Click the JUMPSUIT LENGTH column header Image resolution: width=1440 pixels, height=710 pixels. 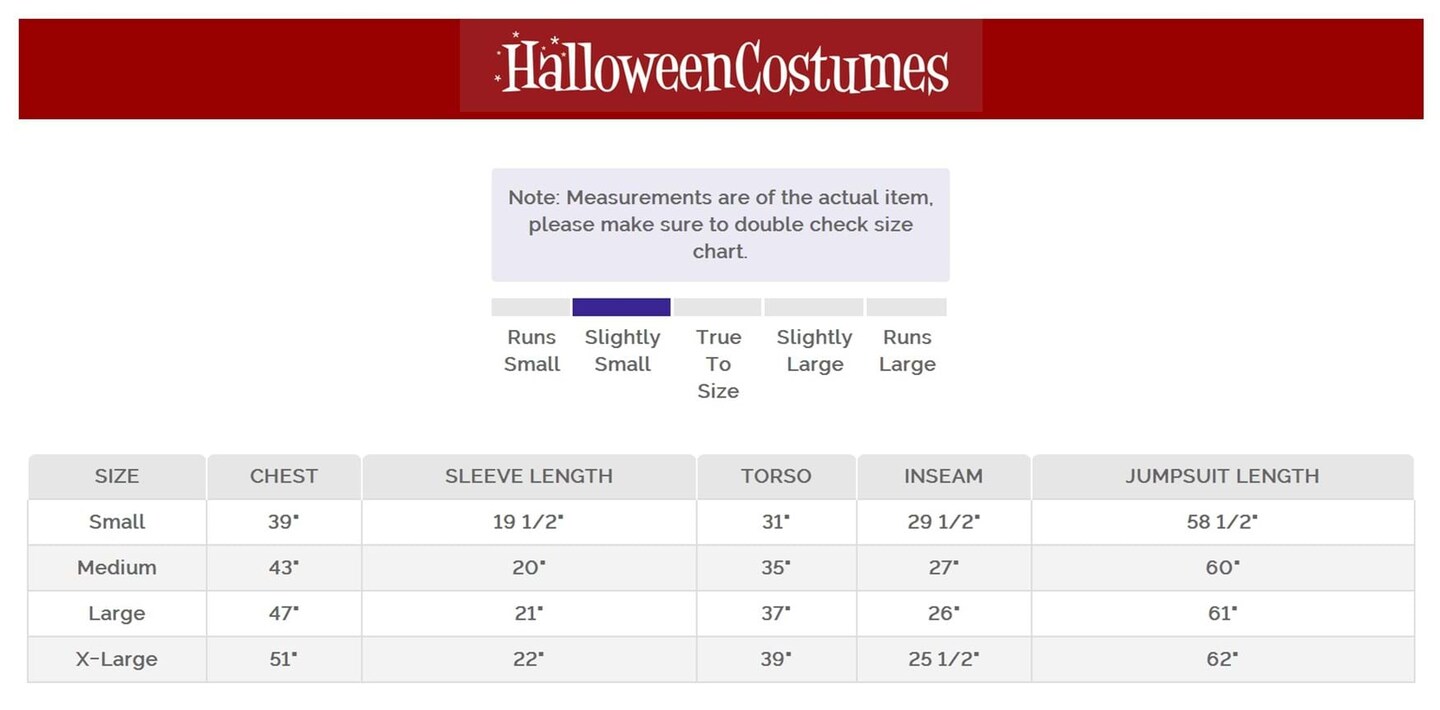[x=1222, y=476]
